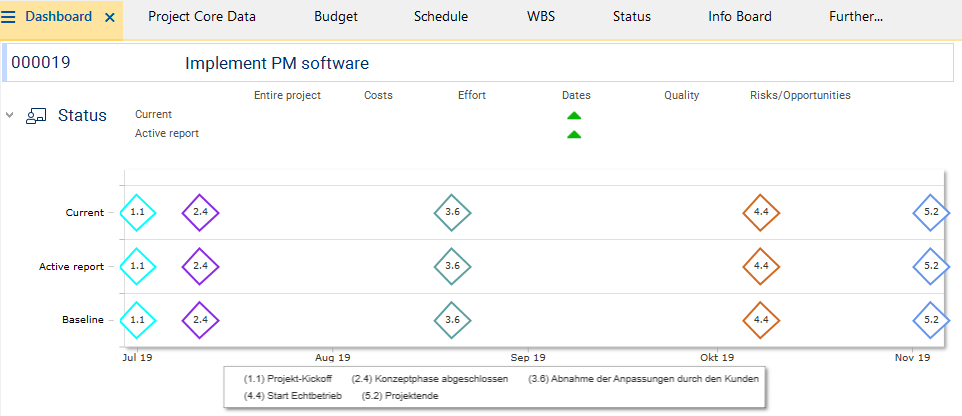Select milestone 1.1 in the Current row

tap(137, 212)
